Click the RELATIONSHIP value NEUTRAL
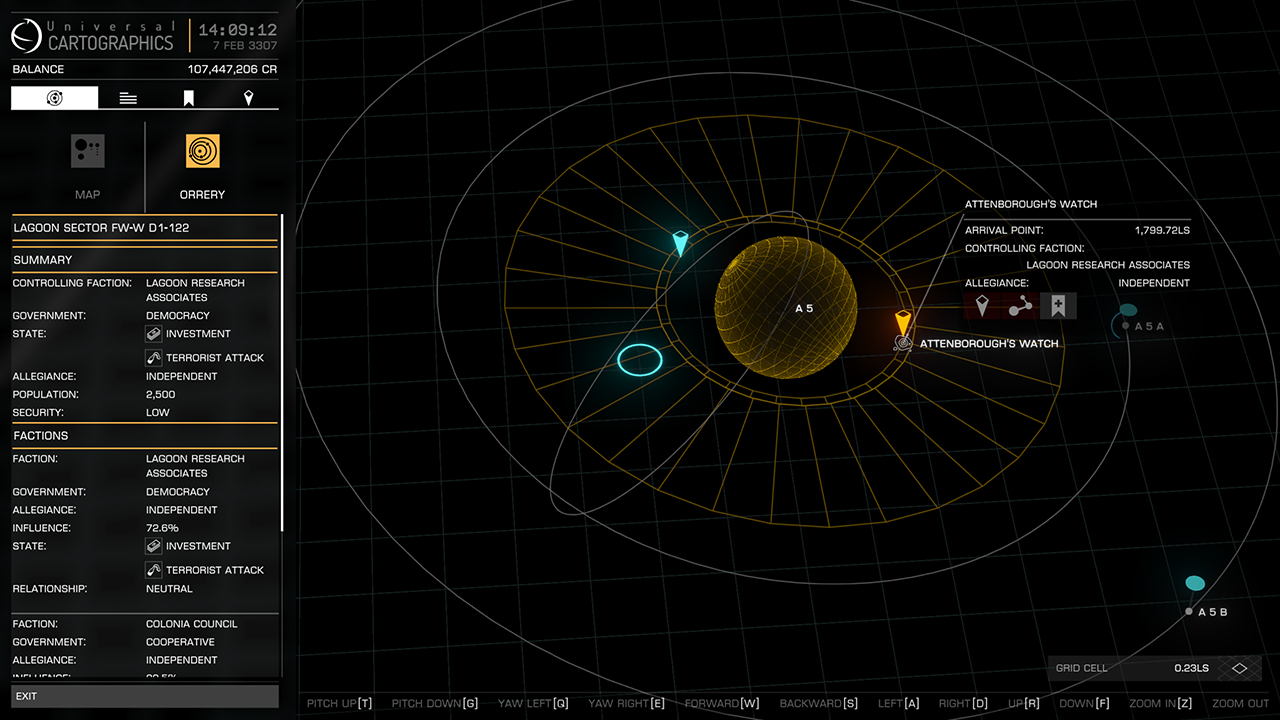 tap(169, 589)
